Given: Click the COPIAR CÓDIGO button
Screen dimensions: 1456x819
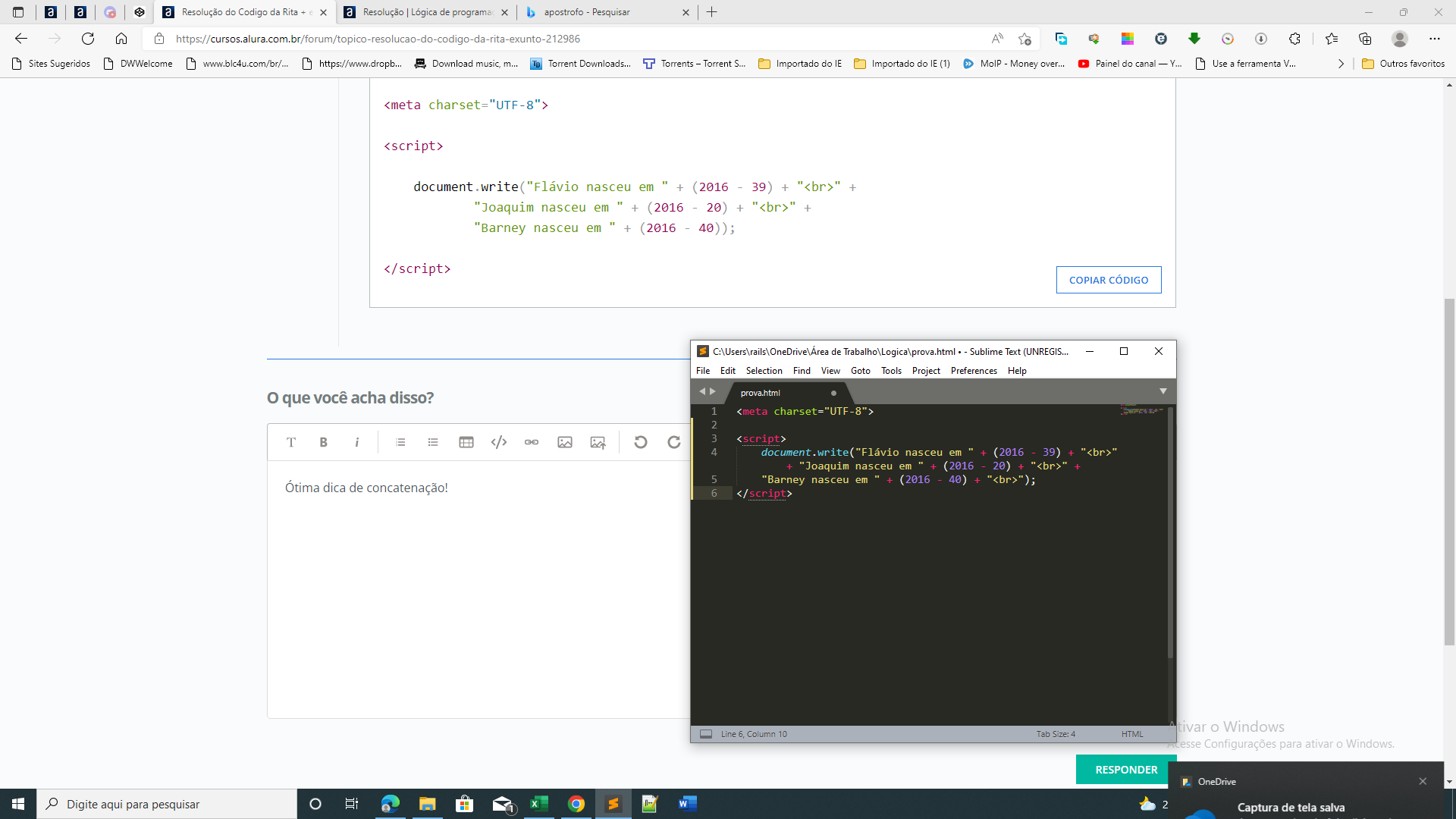Looking at the screenshot, I should coord(1109,280).
